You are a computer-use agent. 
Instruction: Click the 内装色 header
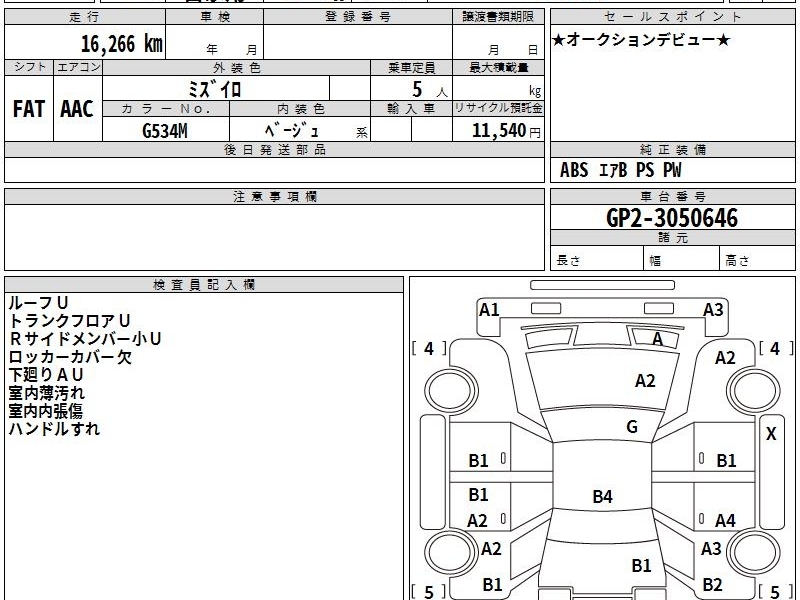[x=300, y=109]
